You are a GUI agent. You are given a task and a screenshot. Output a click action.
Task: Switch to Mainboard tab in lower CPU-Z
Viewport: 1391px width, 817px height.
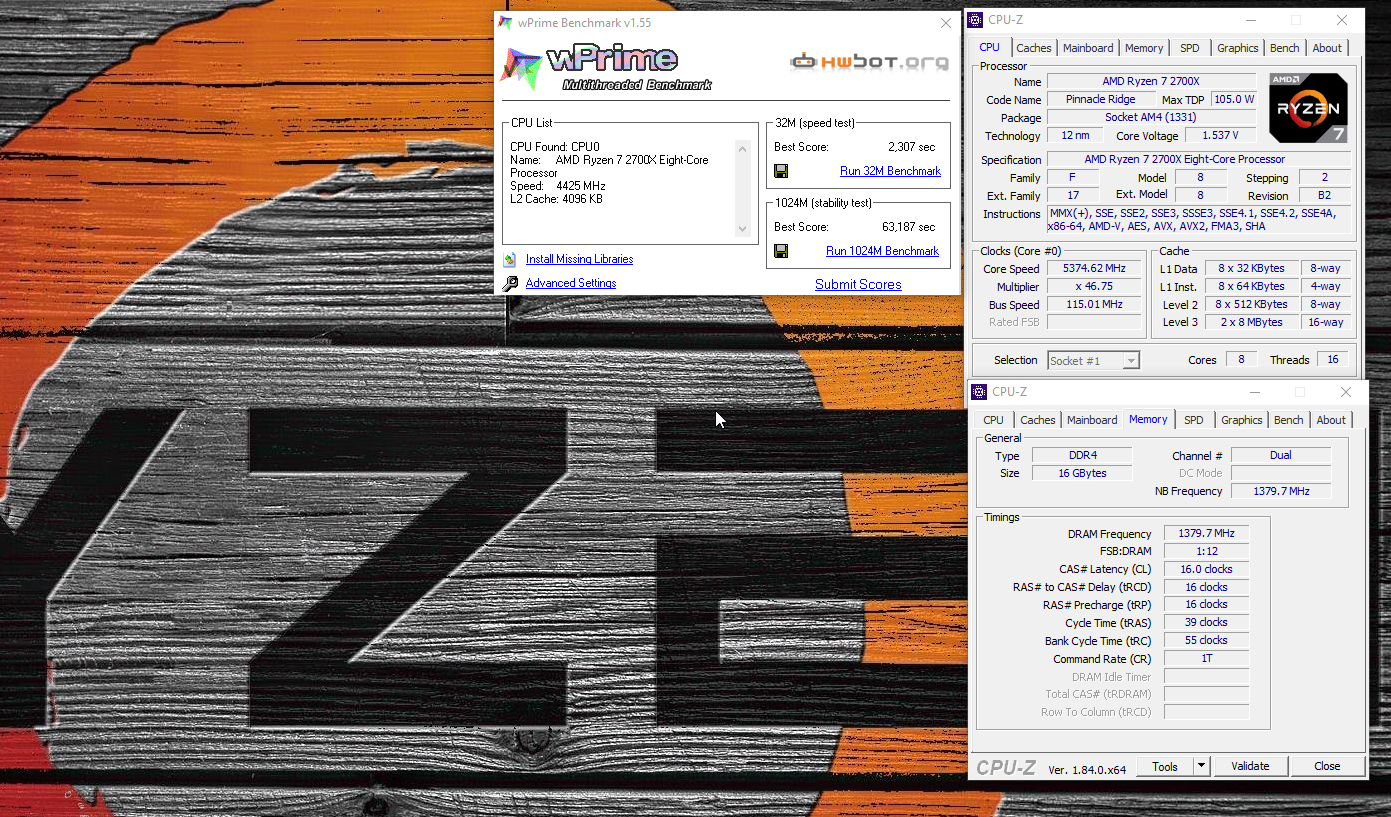tap(1092, 420)
